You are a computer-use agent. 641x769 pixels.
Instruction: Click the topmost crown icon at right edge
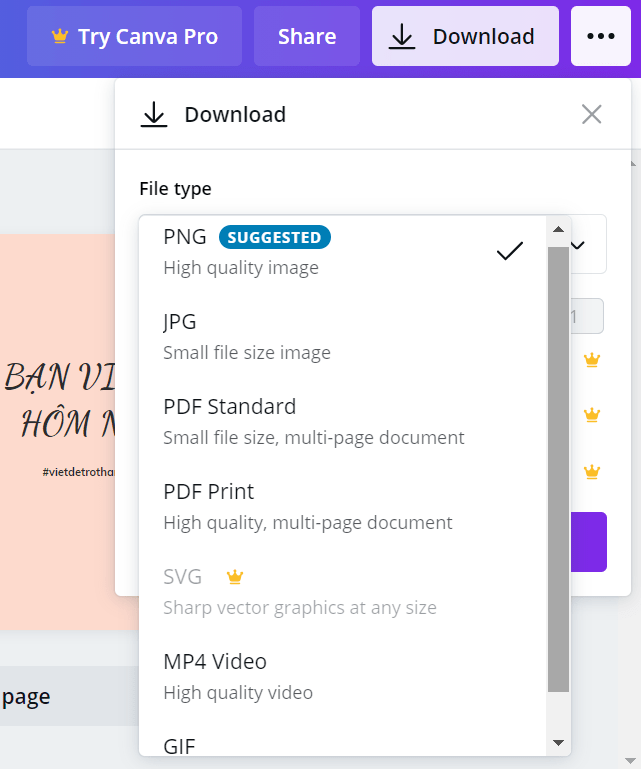tap(591, 360)
